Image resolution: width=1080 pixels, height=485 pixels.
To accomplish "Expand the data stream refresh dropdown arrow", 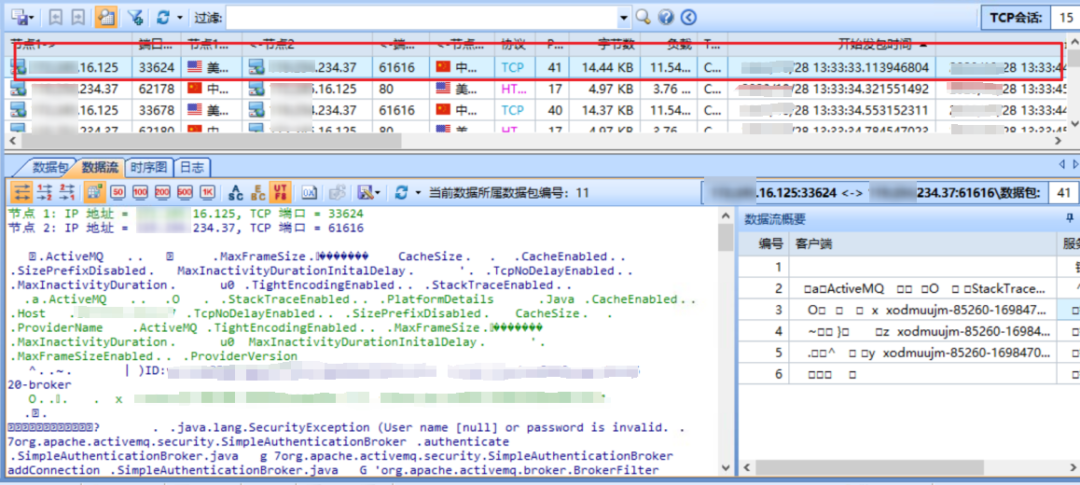I will (x=417, y=192).
